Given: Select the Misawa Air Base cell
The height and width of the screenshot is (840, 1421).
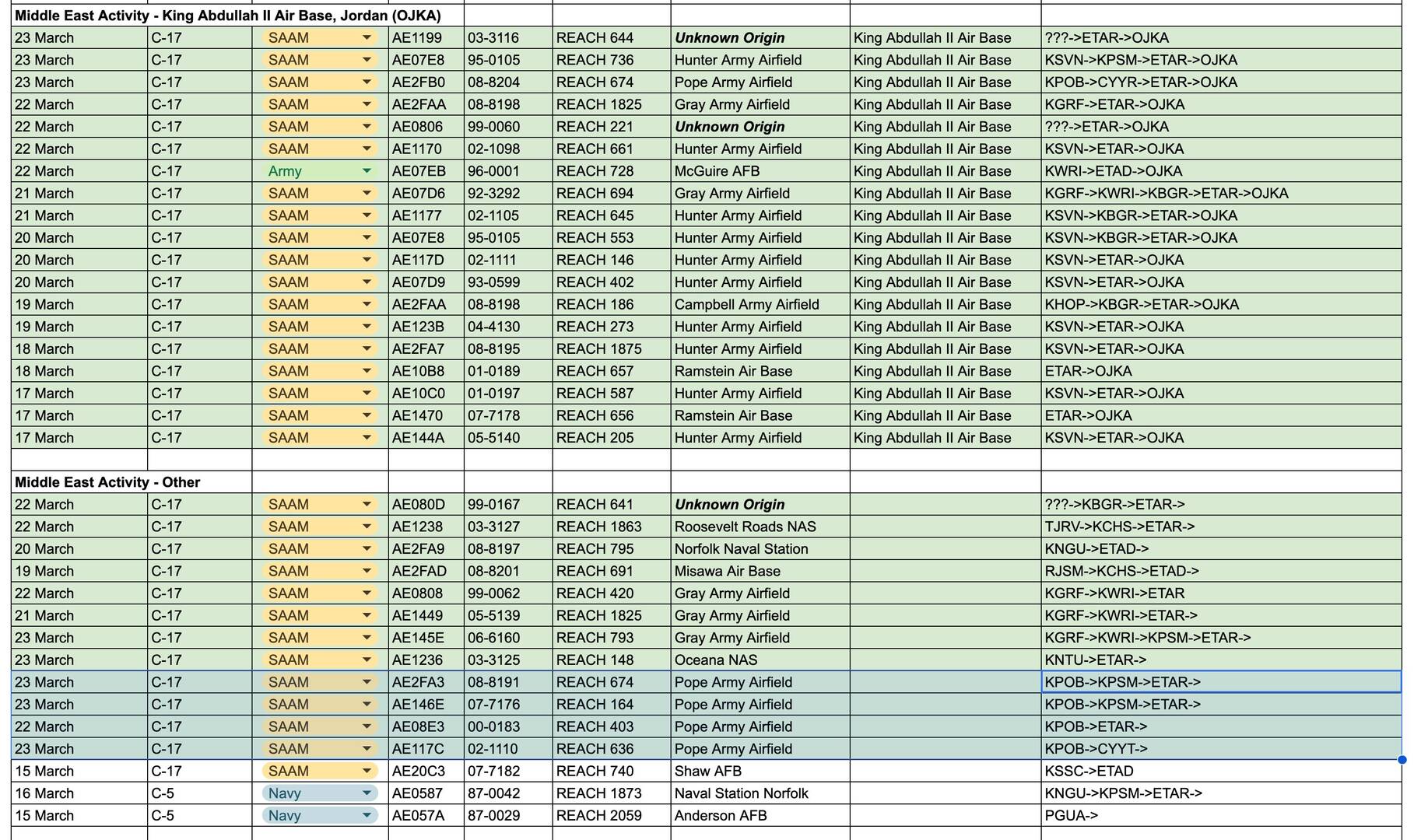Looking at the screenshot, I should 727,571.
